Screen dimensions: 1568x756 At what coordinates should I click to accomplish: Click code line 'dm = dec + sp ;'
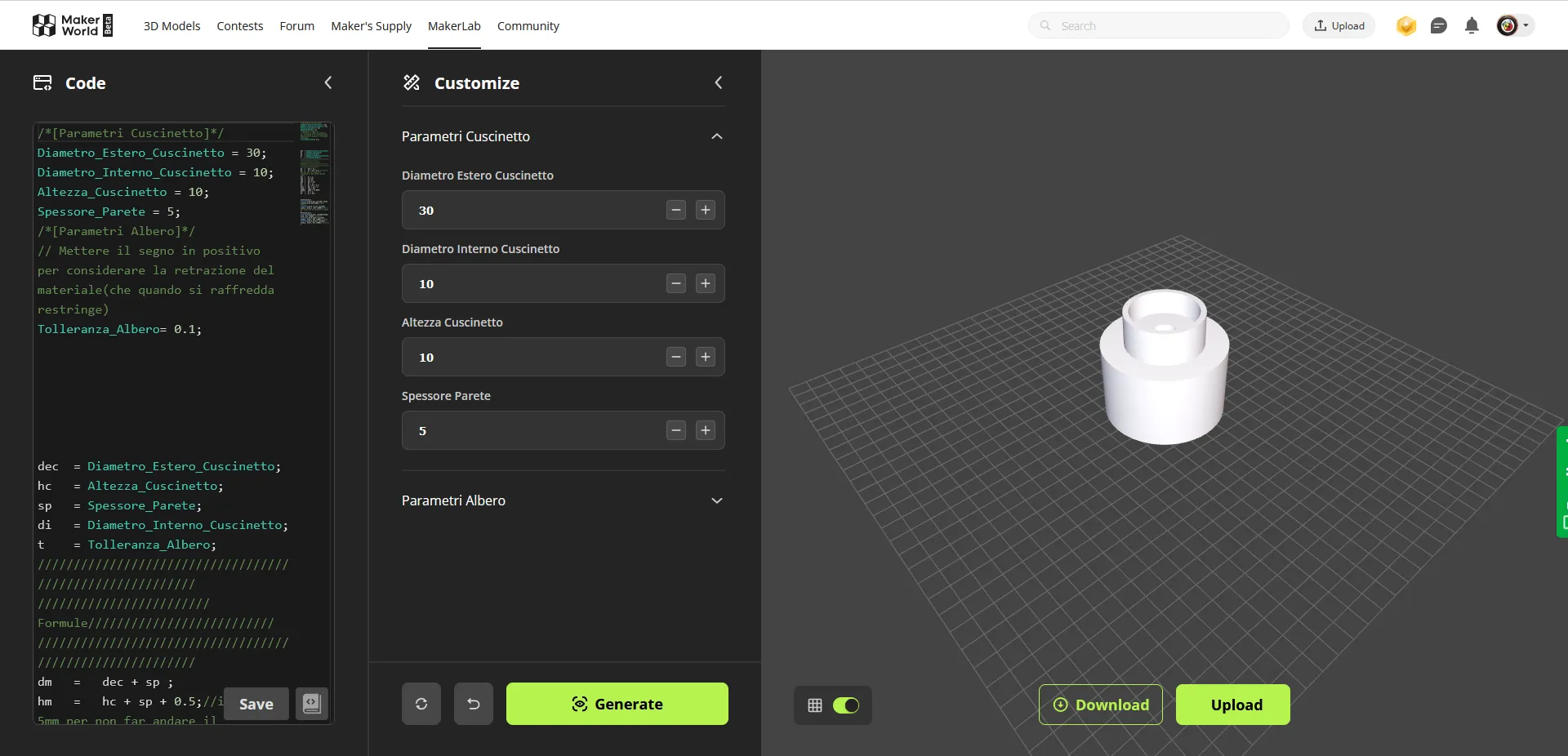click(x=105, y=682)
